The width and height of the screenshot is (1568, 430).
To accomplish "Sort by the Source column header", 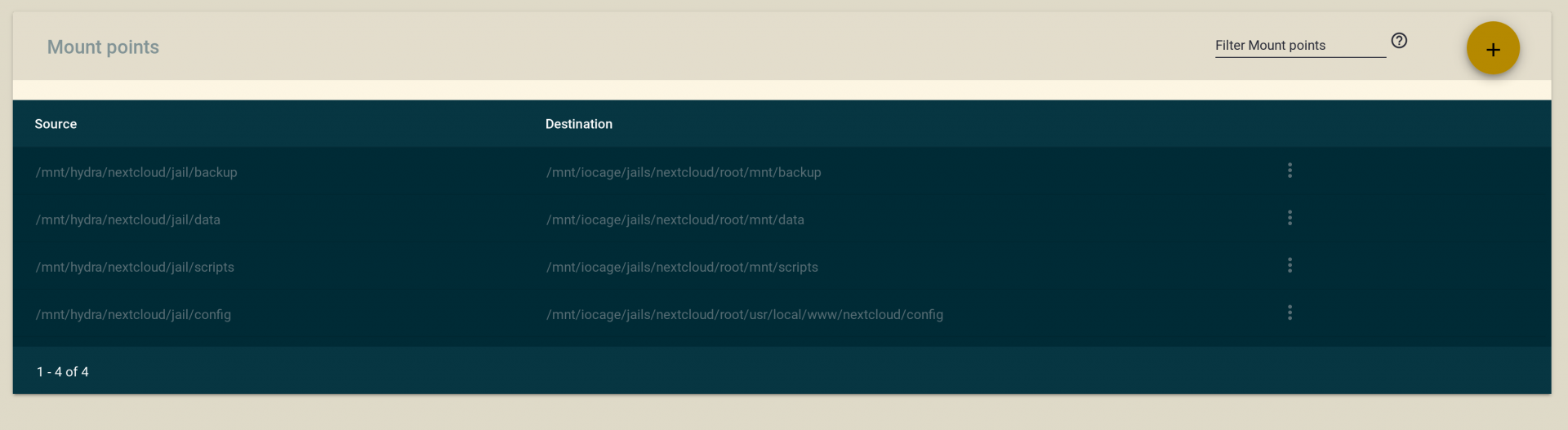I will tap(56, 124).
